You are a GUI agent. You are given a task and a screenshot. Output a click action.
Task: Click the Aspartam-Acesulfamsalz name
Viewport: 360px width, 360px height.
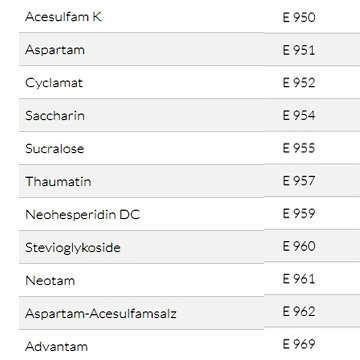101,313
